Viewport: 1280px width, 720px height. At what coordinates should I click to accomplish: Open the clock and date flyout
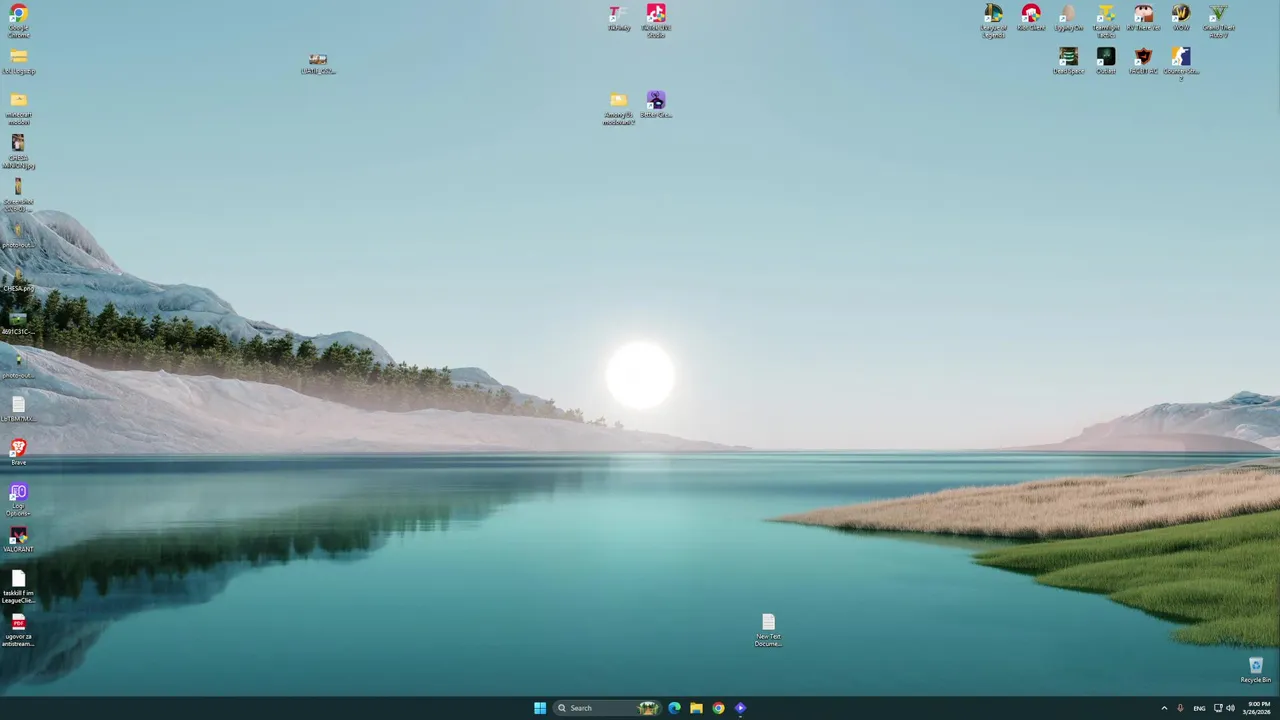tap(1258, 708)
